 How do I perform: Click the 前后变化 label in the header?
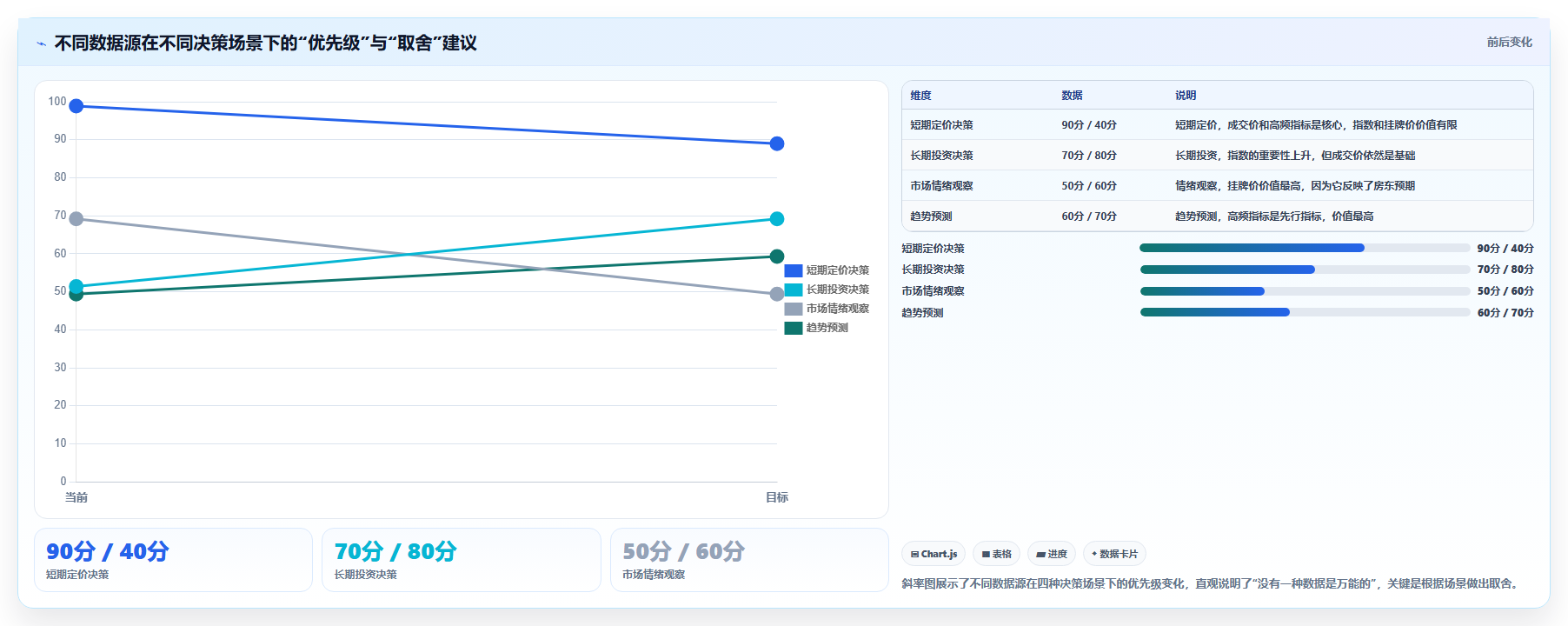coord(1509,42)
